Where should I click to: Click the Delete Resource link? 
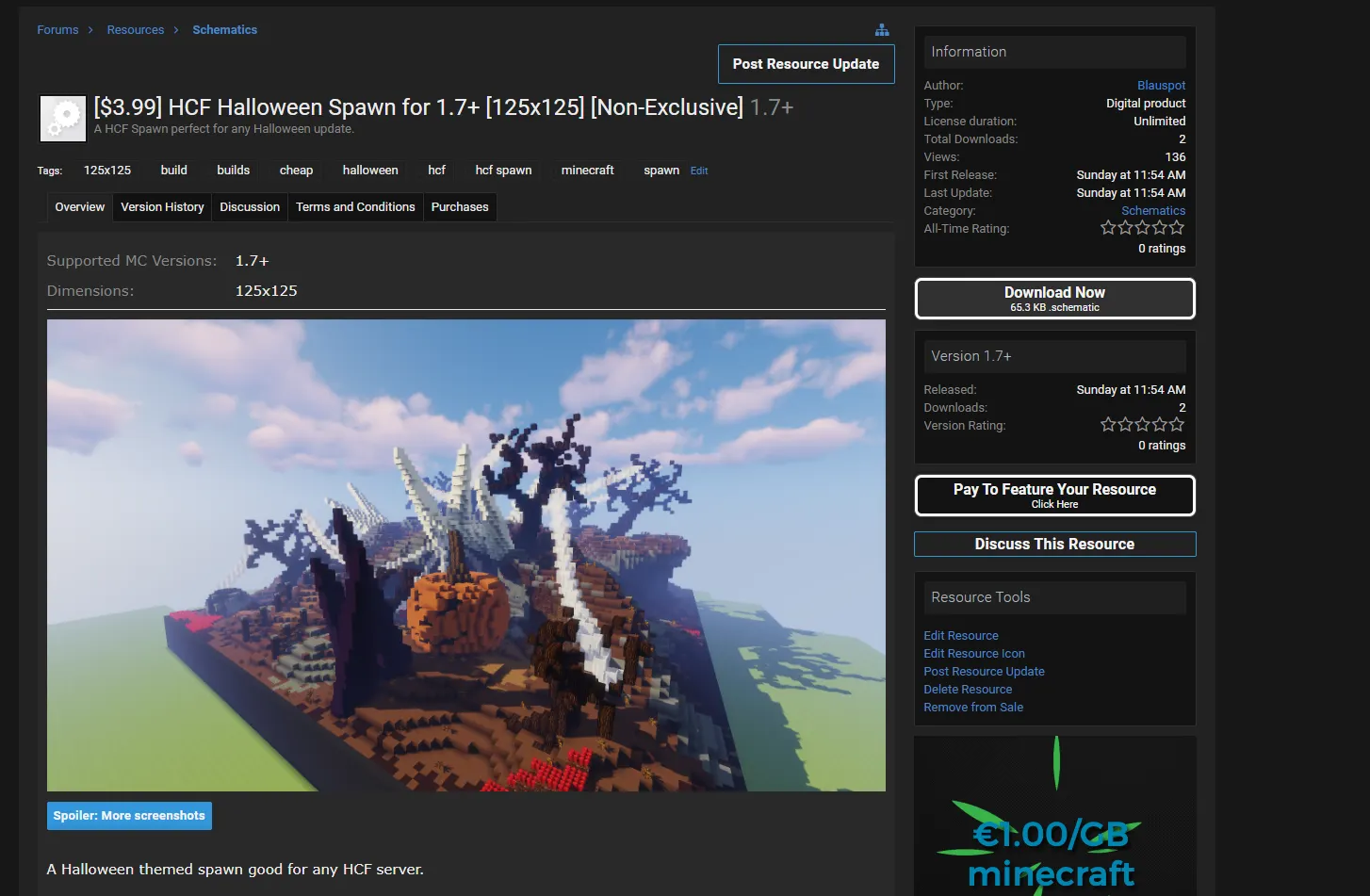pyautogui.click(x=968, y=690)
